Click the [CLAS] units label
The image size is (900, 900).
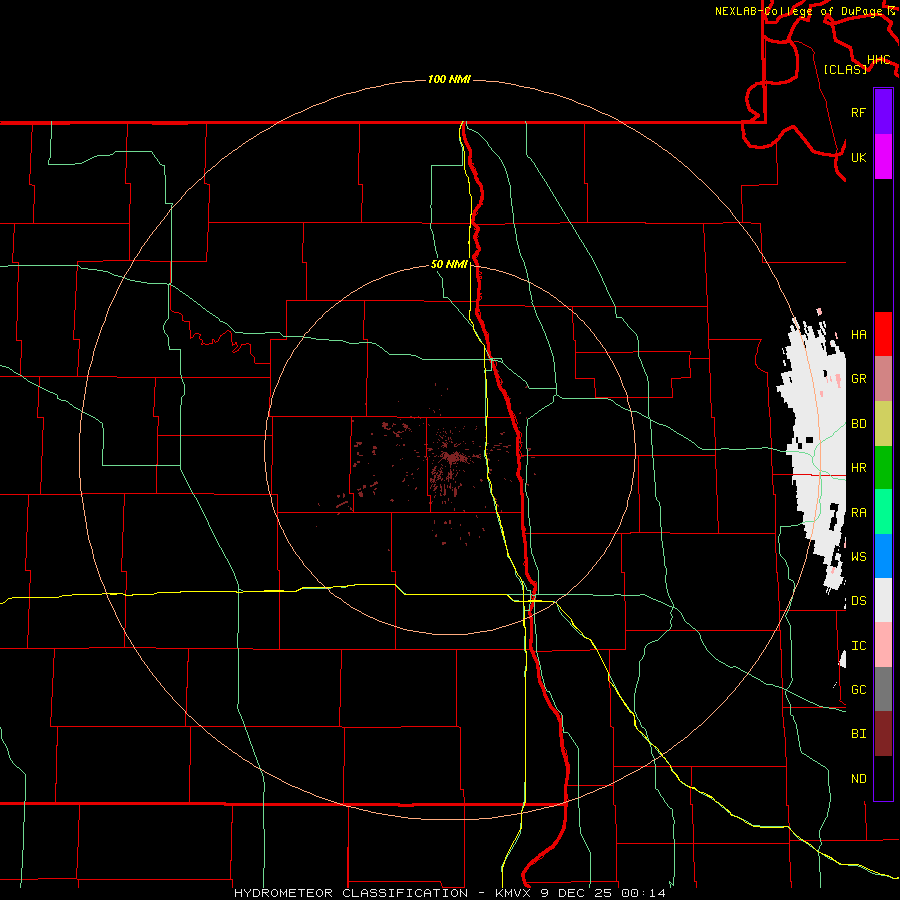coord(845,69)
